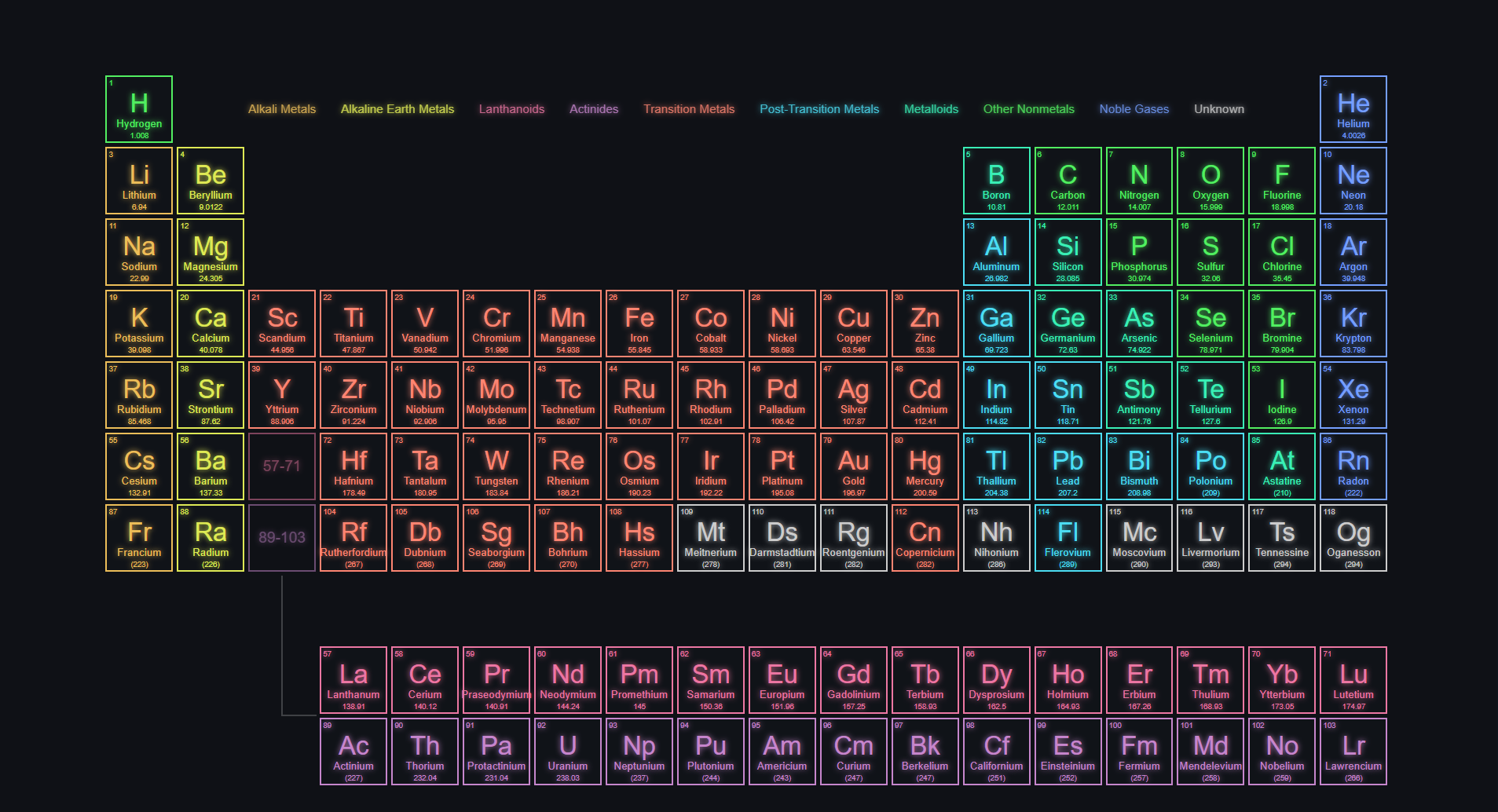The height and width of the screenshot is (812, 1498).
Task: Select the Tungsten element tile
Action: 496,466
